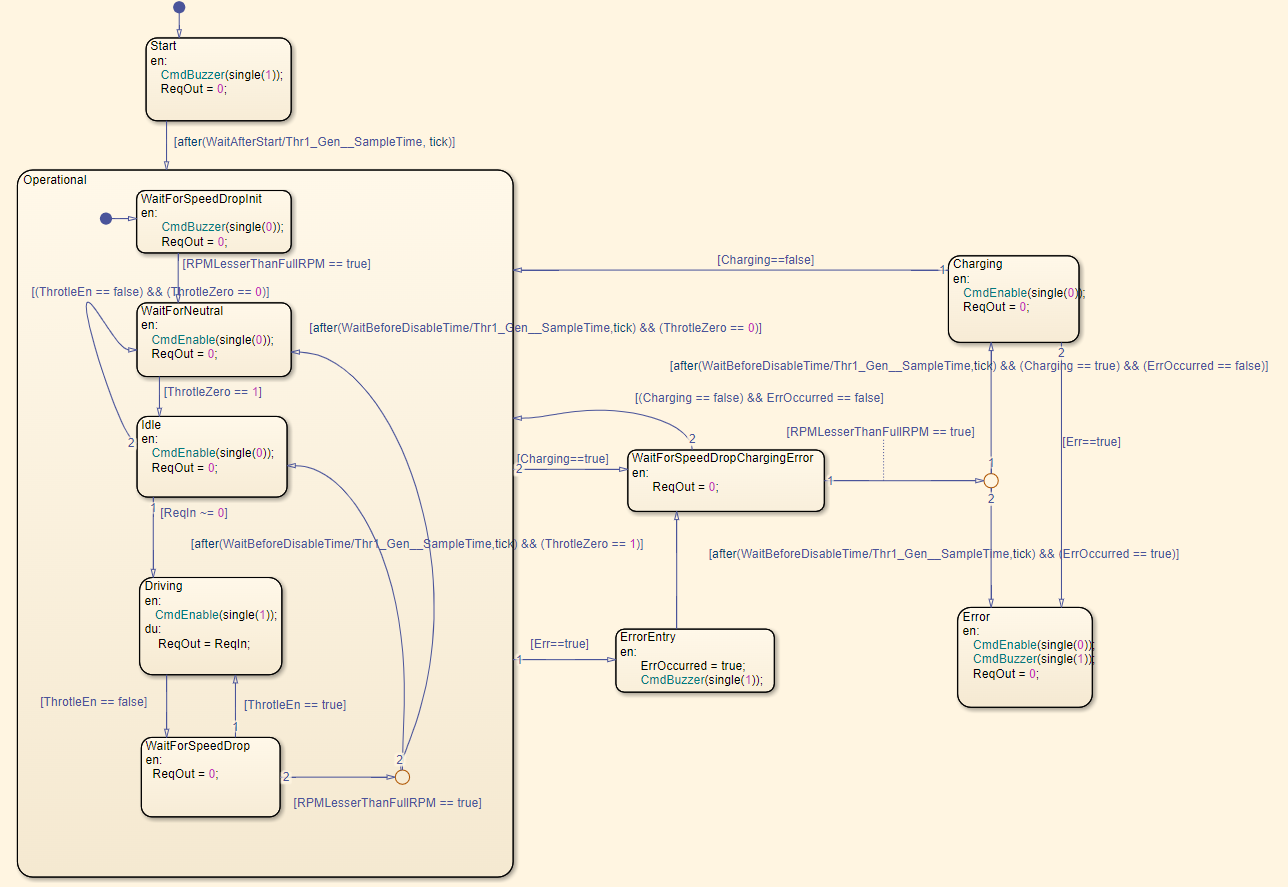Viewport: 1288px width, 887px height.
Task: Select the [ThrotleEn == false] label under Driving
Action: click(93, 702)
